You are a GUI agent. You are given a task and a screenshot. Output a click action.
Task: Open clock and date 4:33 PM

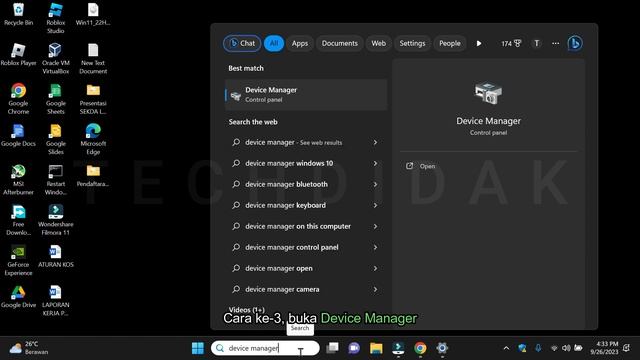coord(604,348)
